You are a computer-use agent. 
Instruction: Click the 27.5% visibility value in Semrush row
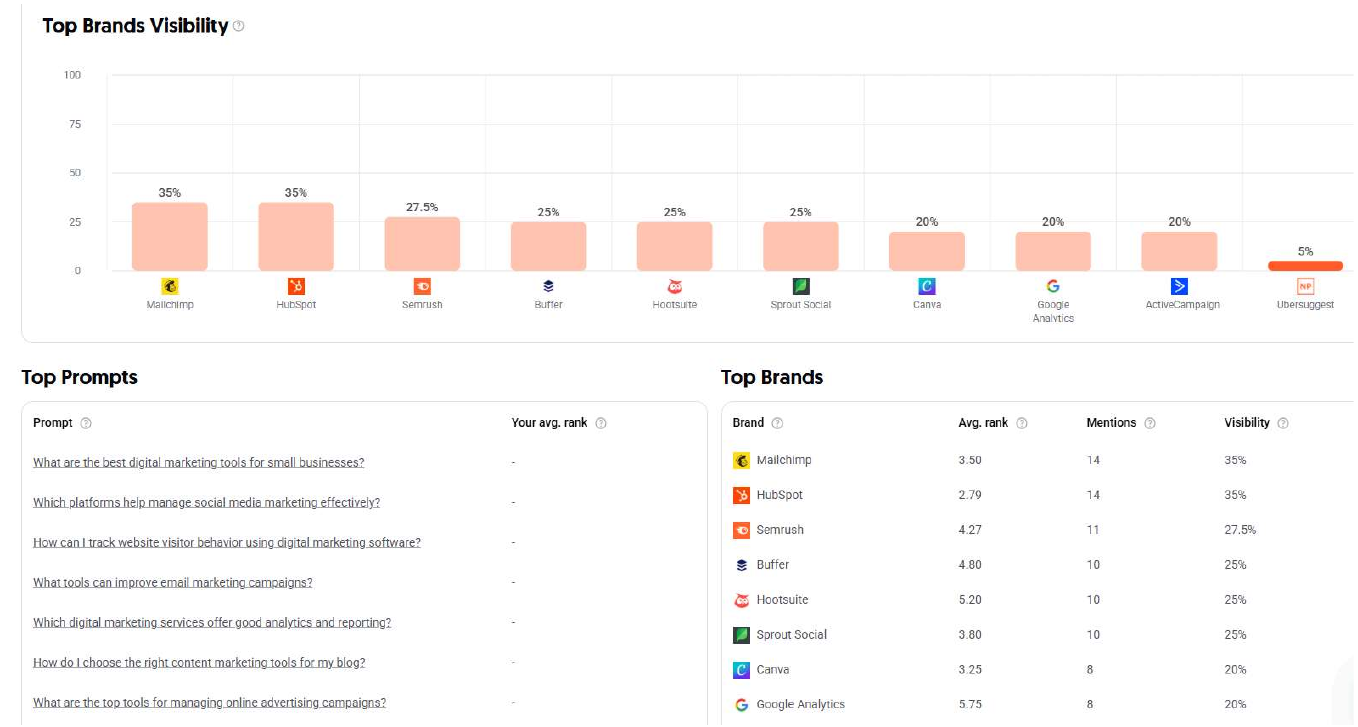tap(1240, 530)
